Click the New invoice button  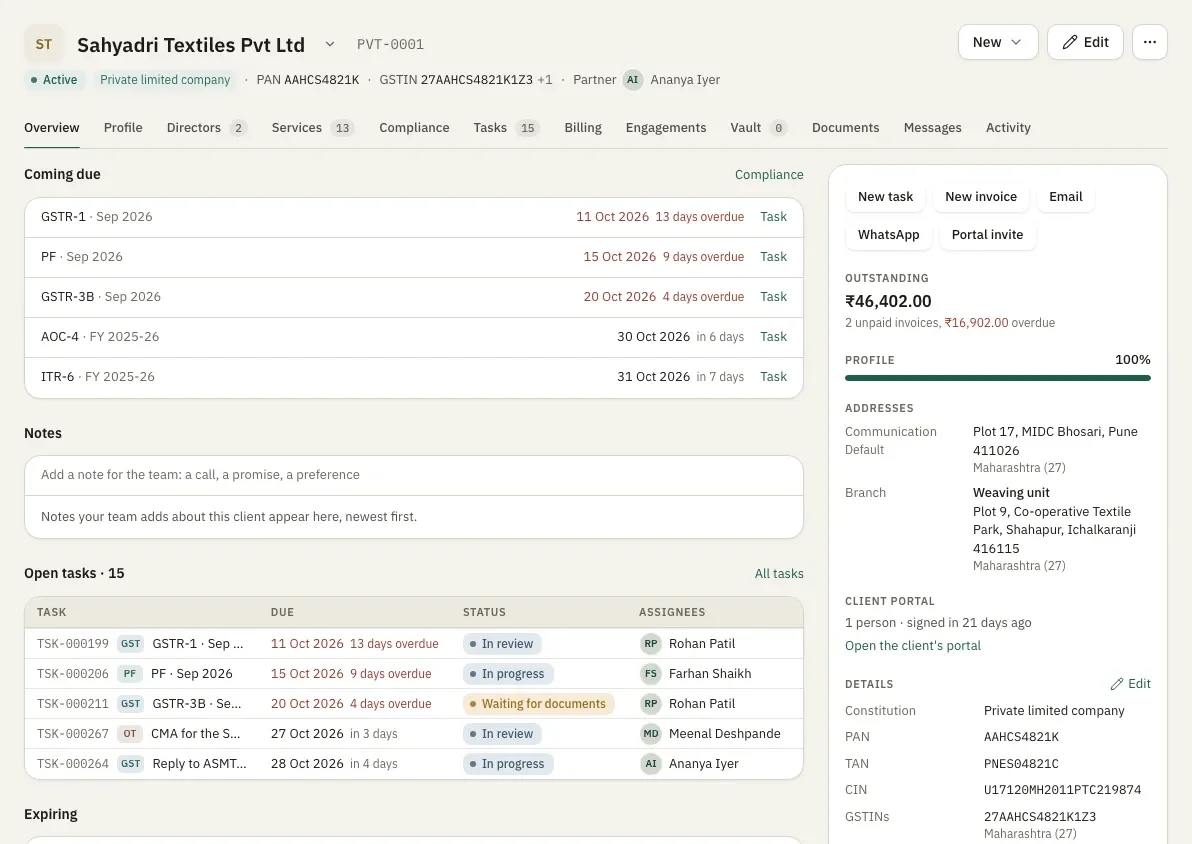981,197
